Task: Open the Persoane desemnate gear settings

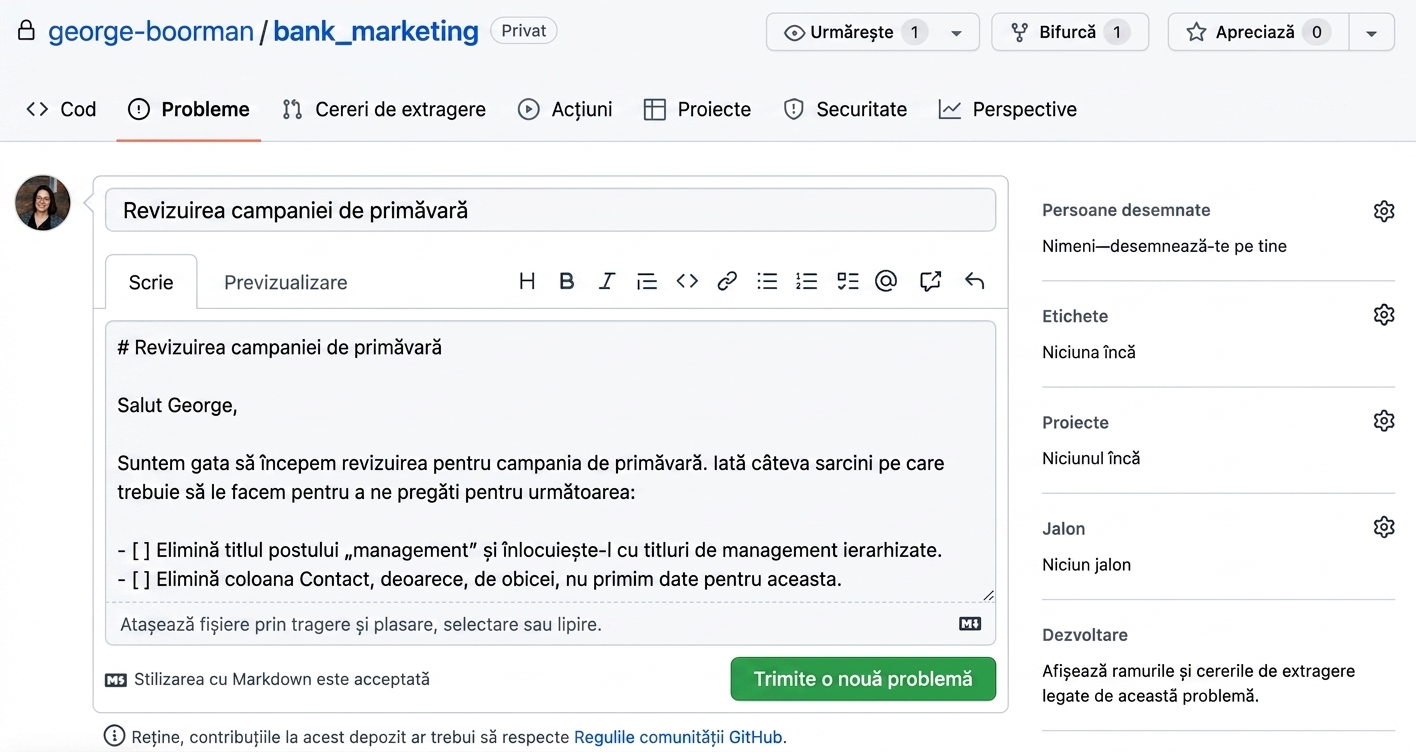Action: point(1384,211)
